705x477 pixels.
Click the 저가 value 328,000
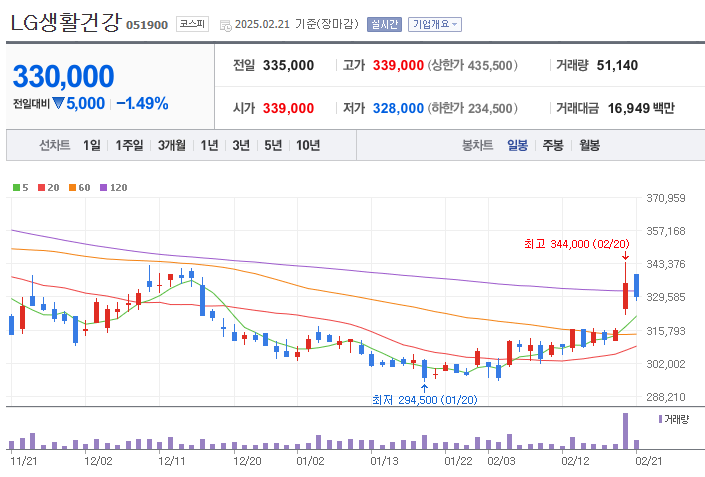398,108
